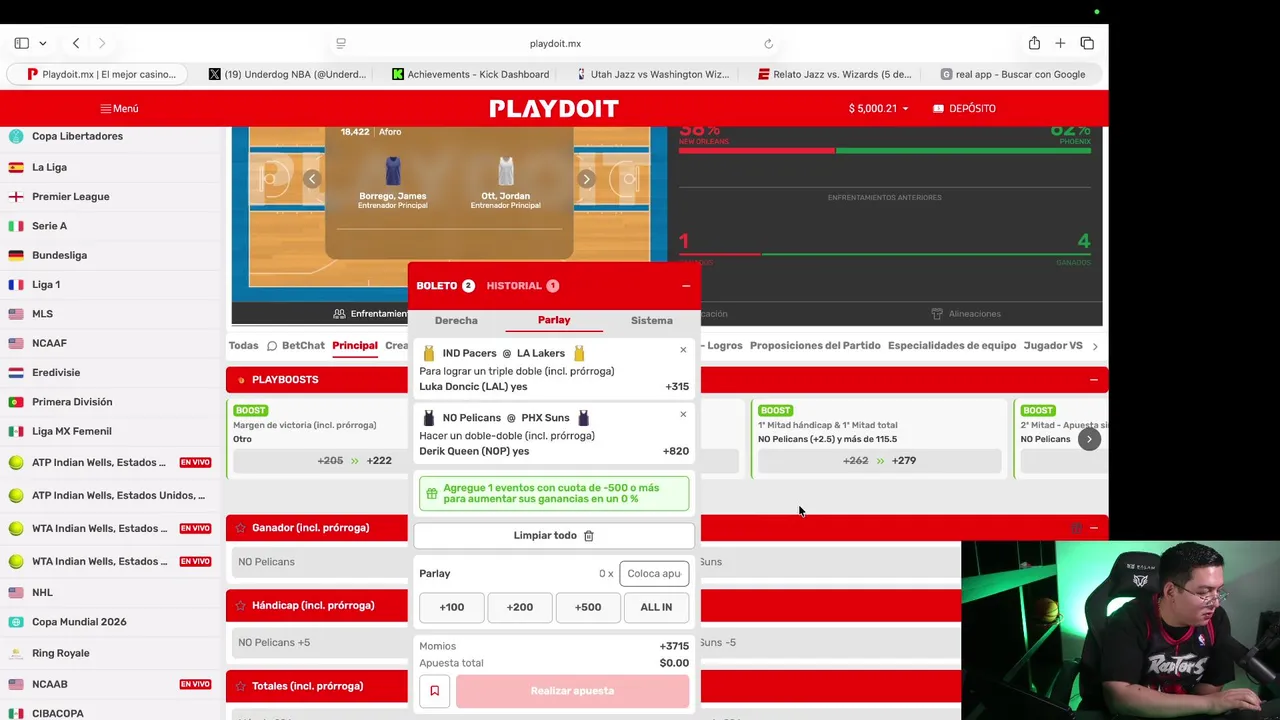Remove the IND Pacers @ LA Lakers selection

tap(683, 350)
